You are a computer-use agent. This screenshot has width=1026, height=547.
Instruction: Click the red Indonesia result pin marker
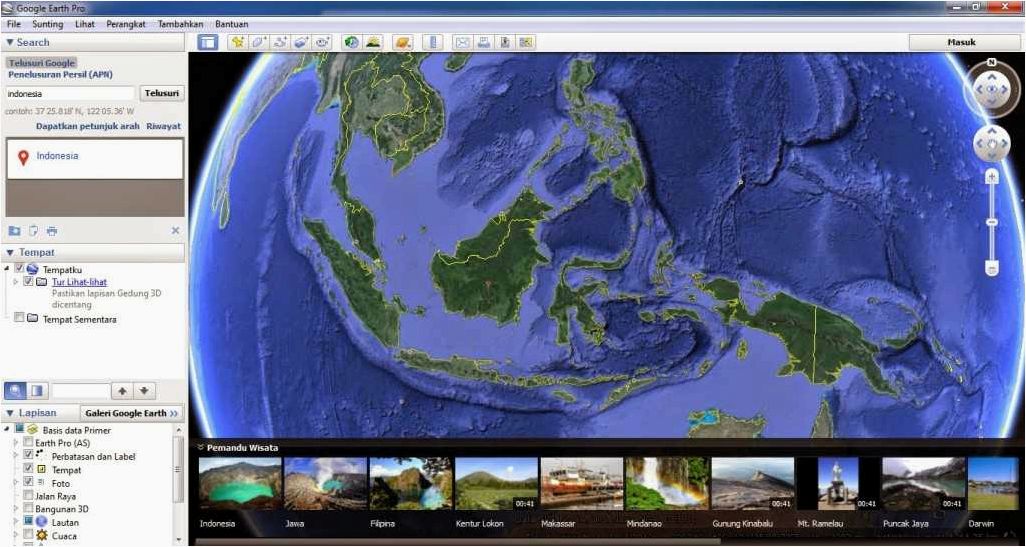pyautogui.click(x=23, y=157)
